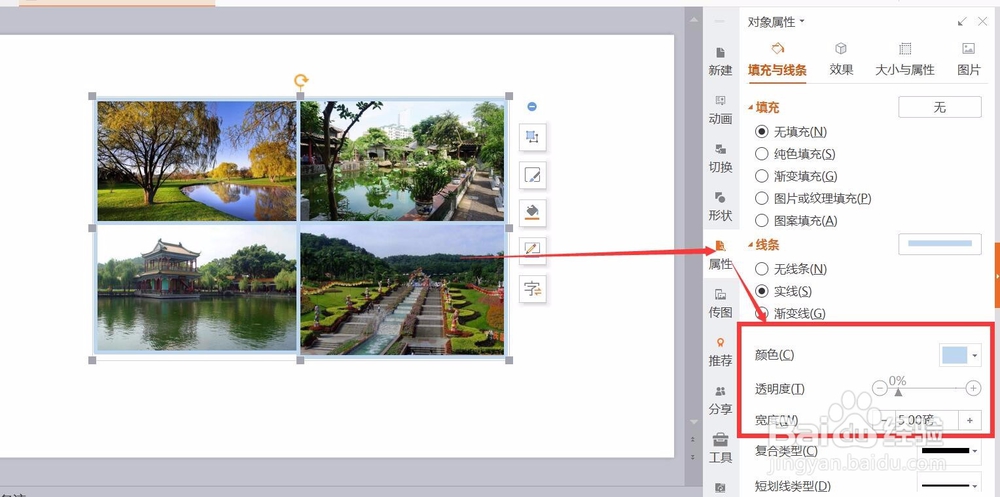Open the 推荐 recommend sidebar panel

point(720,352)
